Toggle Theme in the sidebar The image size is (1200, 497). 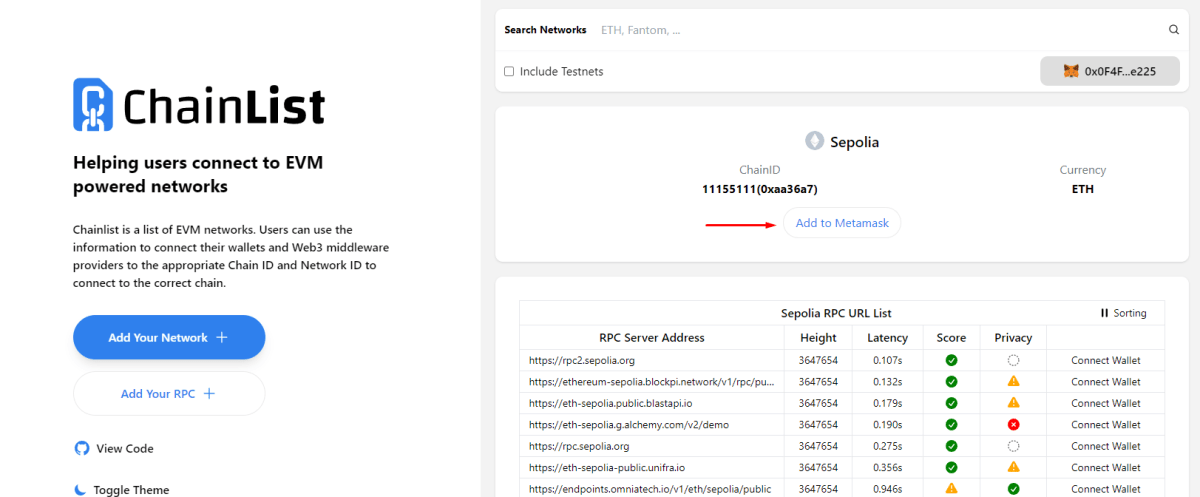pyautogui.click(x=131, y=490)
